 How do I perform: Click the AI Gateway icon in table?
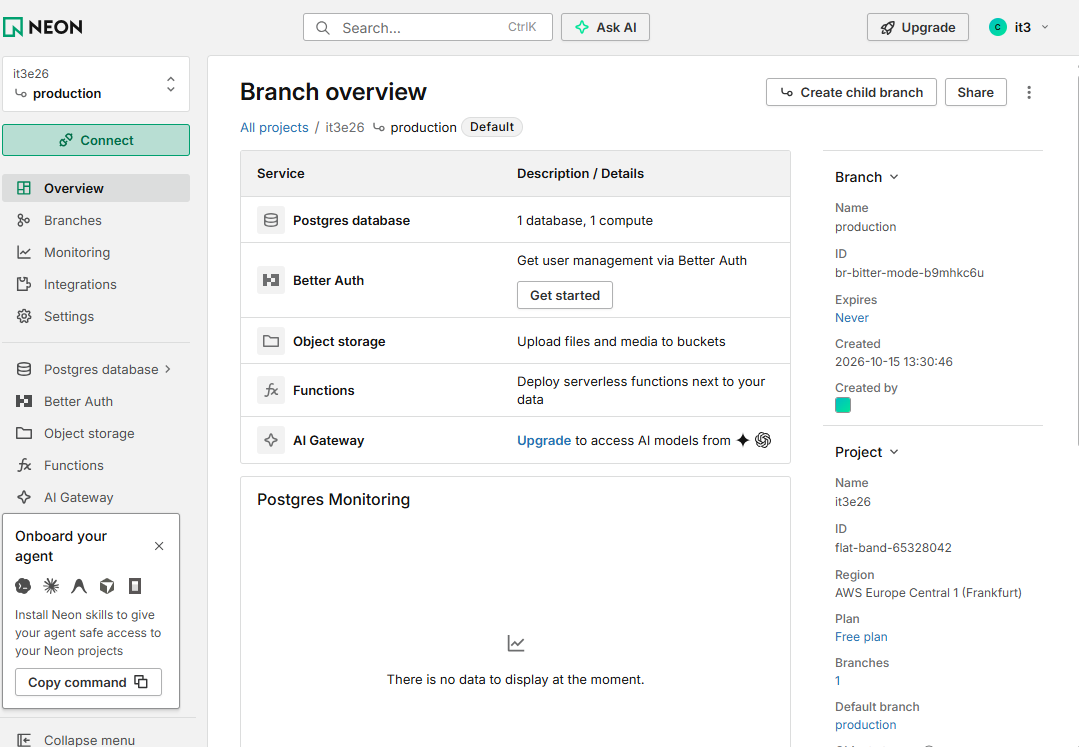(x=271, y=440)
